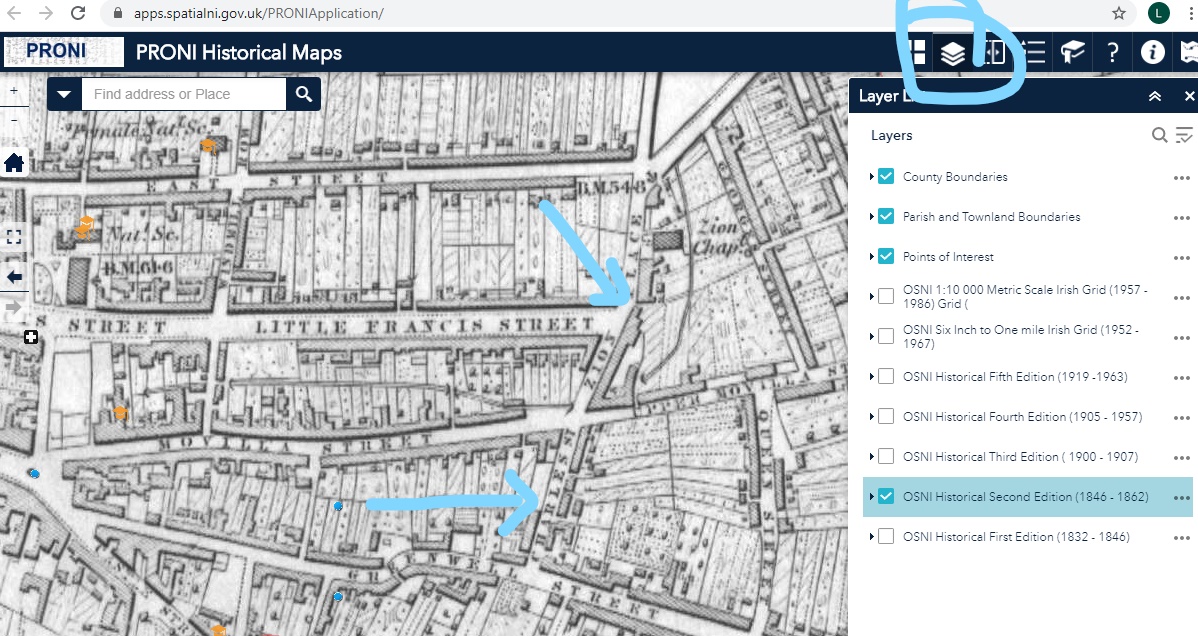The width and height of the screenshot is (1198, 636).
Task: Open Parish and Townland Boundaries options menu
Action: [1181, 218]
